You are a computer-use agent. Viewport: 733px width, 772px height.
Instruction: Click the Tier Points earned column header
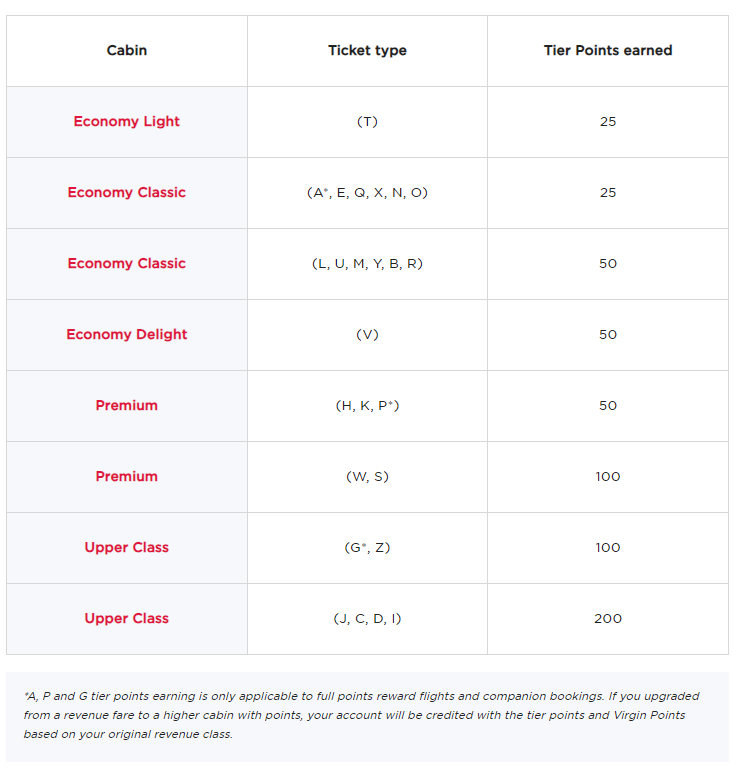(608, 51)
